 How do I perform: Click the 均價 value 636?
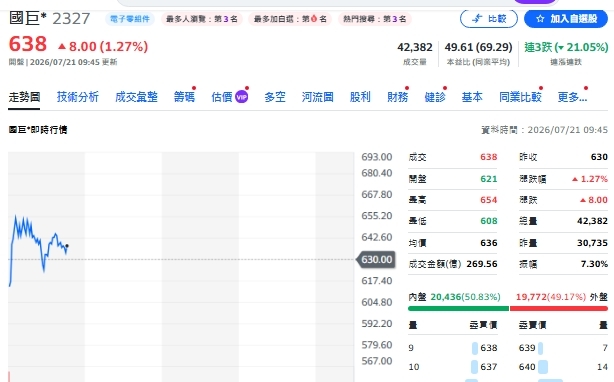(489, 243)
